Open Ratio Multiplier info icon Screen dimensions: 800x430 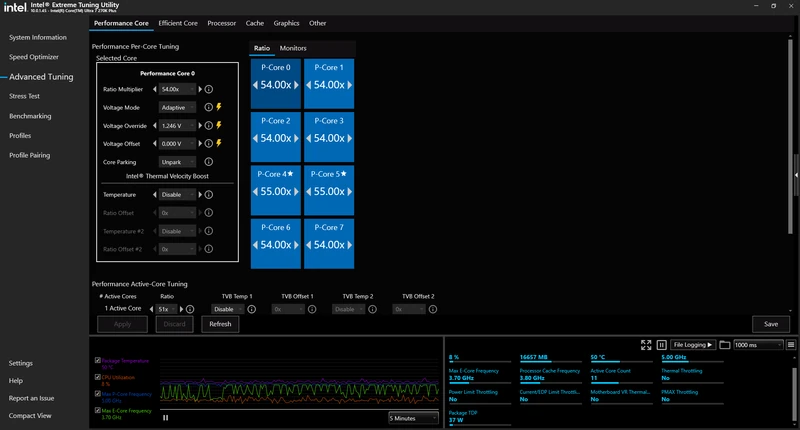click(209, 89)
